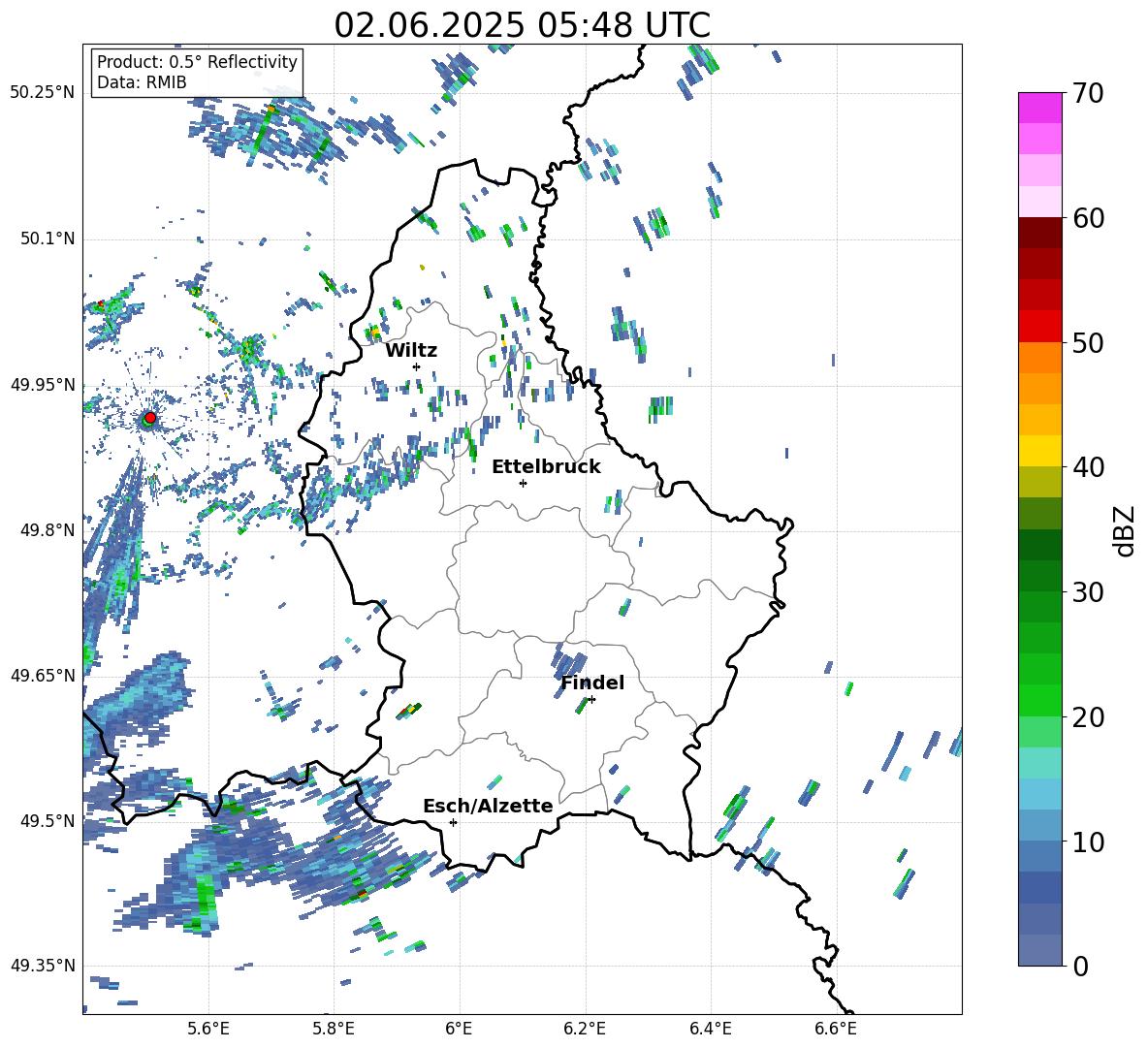Pick the bright red swatch just above 50

click(1039, 327)
